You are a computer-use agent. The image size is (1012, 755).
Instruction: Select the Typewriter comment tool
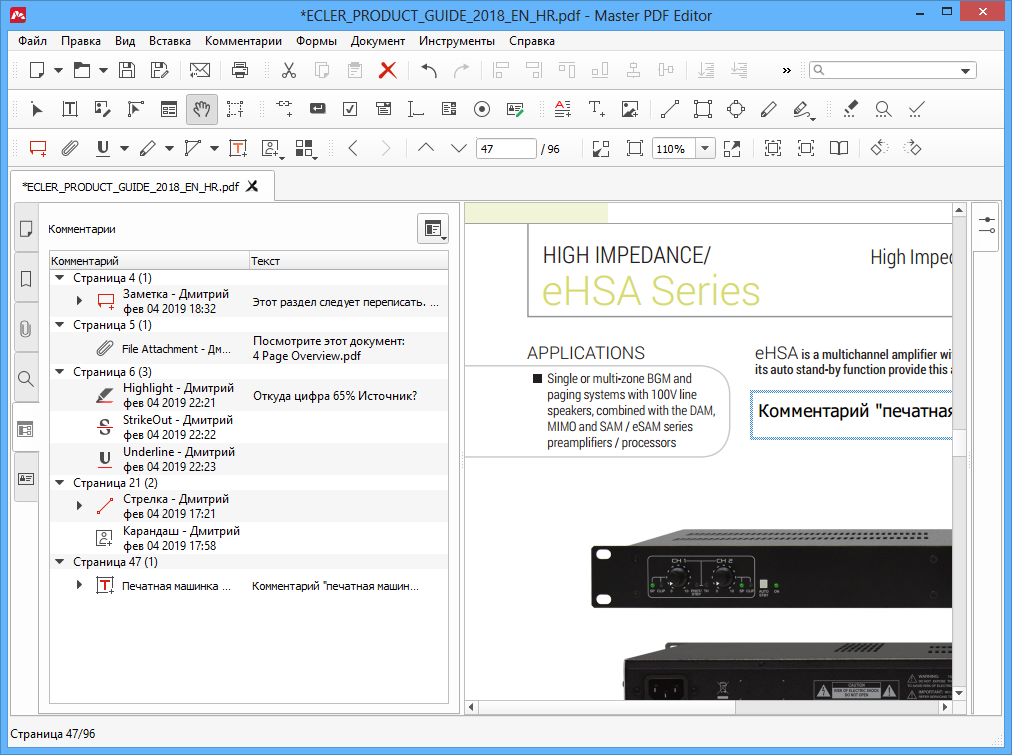(238, 149)
